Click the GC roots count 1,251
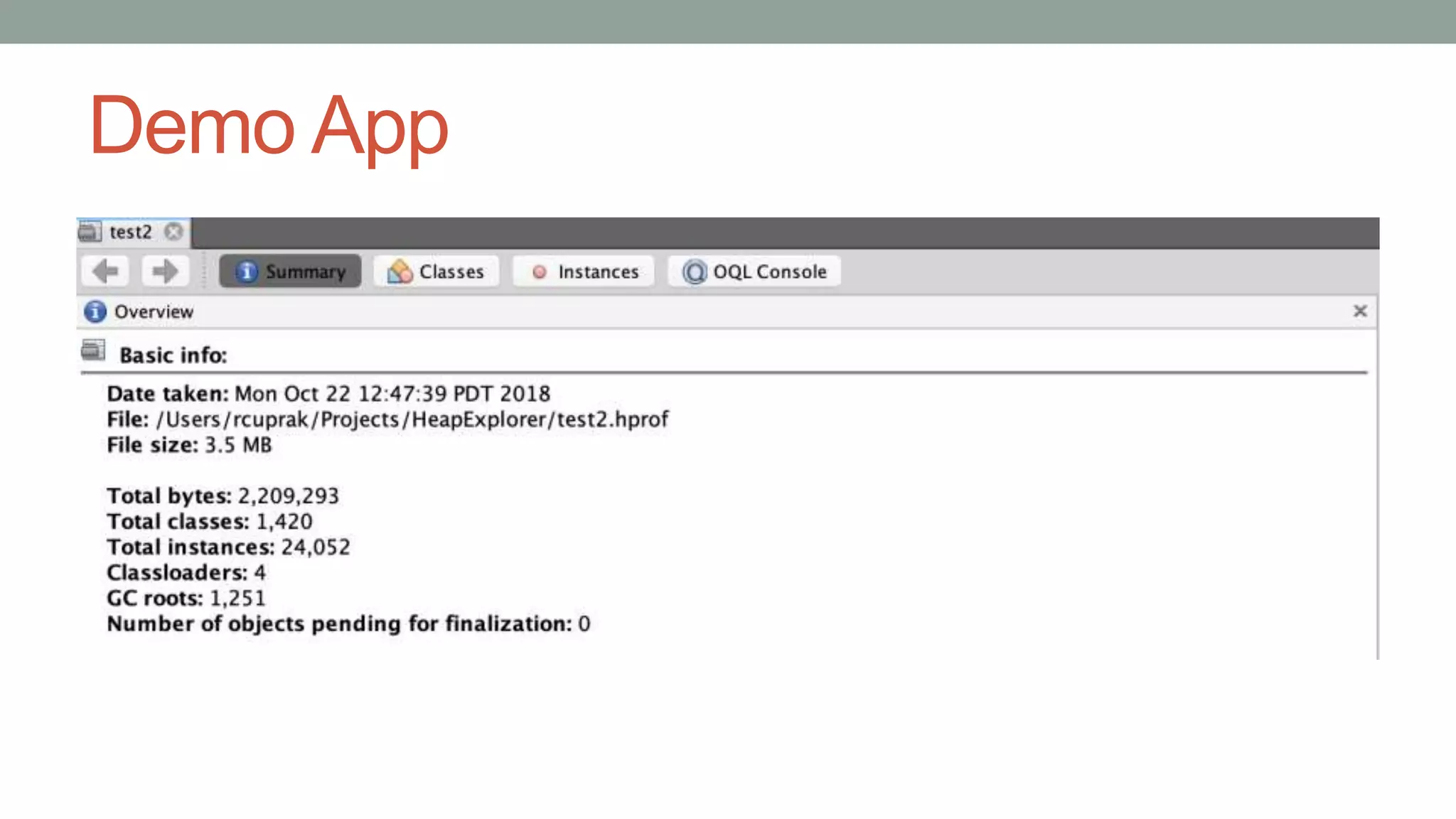Screen dimensions: 1456x819 (x=237, y=599)
